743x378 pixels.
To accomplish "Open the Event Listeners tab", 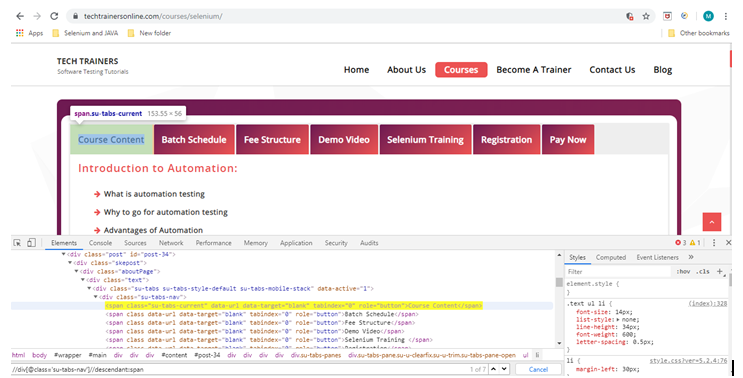I will [657, 257].
